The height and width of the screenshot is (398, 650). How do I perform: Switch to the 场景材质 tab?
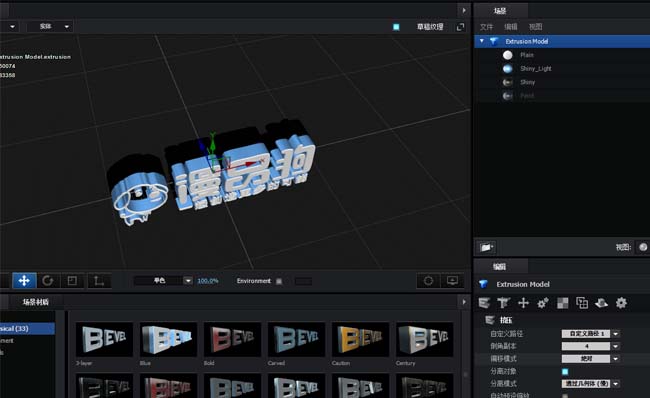[x=36, y=302]
